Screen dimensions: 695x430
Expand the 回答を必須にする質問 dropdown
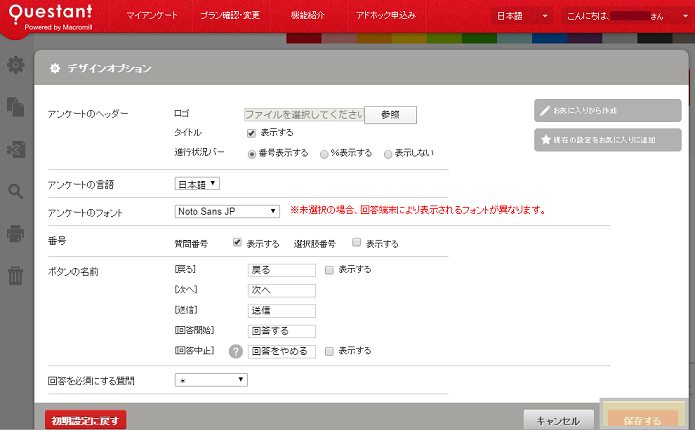(211, 380)
